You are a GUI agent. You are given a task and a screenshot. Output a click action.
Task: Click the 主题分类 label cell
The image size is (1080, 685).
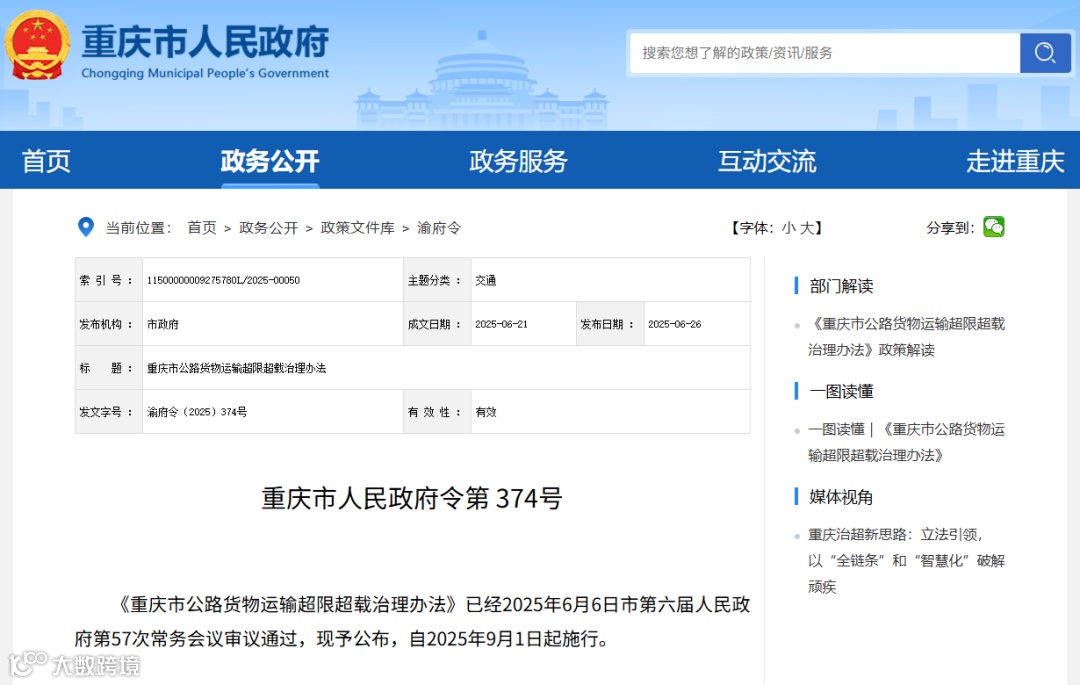(x=437, y=280)
